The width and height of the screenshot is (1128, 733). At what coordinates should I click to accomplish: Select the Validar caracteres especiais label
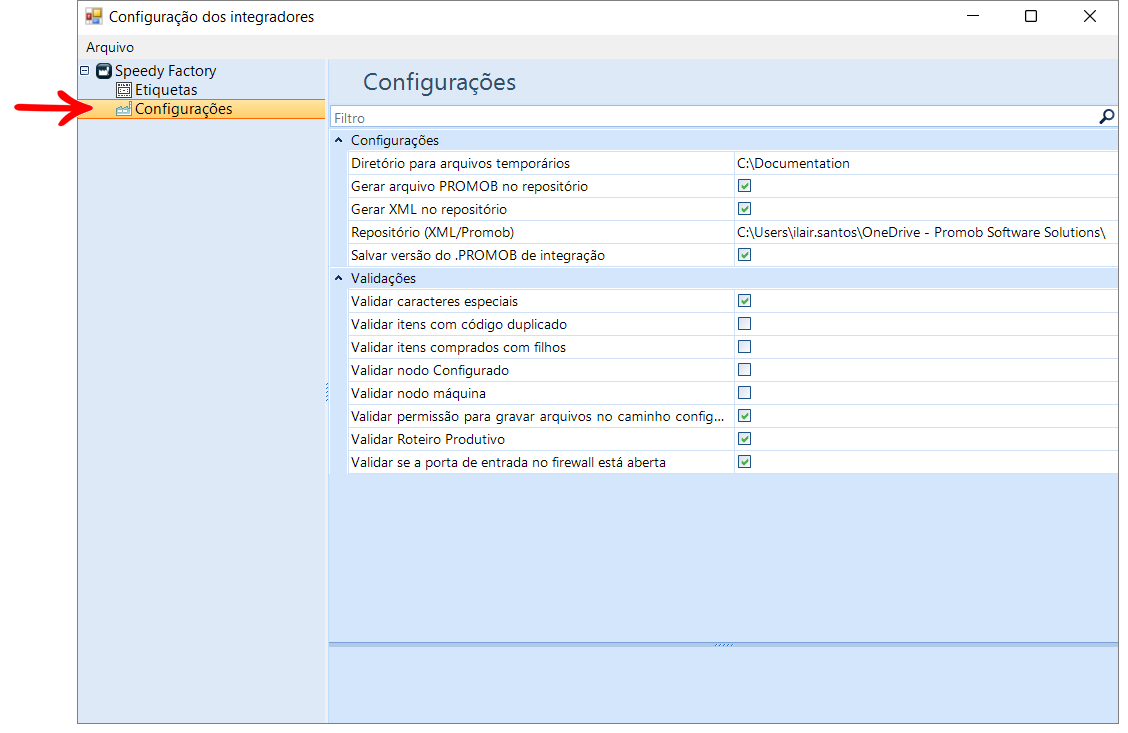pos(435,301)
